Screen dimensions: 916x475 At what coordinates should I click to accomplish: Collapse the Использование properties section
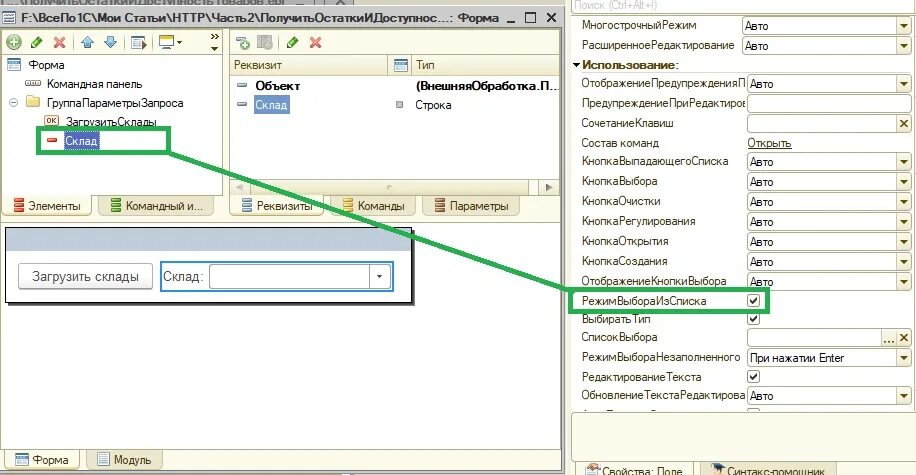pos(577,65)
